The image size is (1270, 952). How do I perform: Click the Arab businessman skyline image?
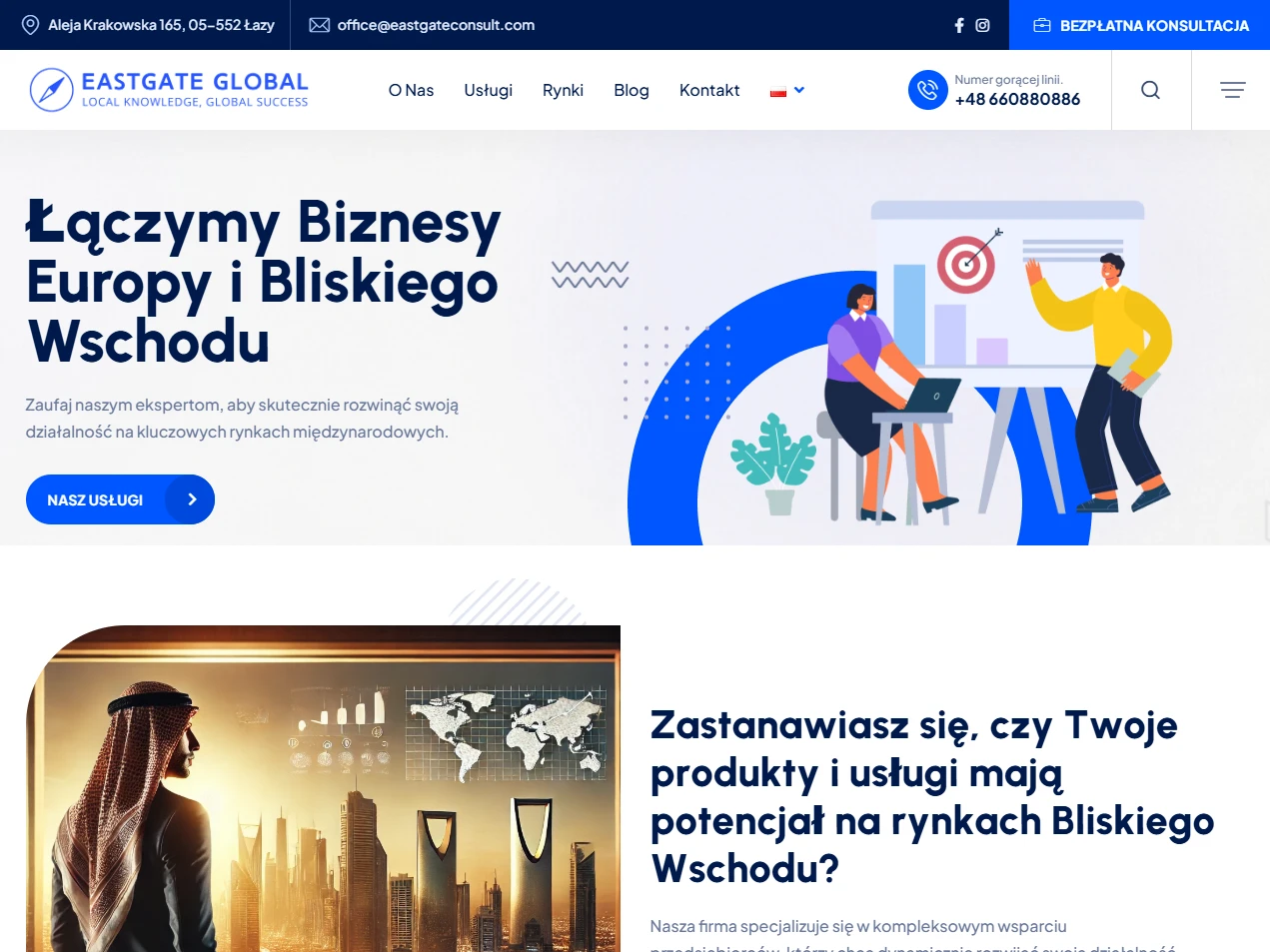pos(323,788)
